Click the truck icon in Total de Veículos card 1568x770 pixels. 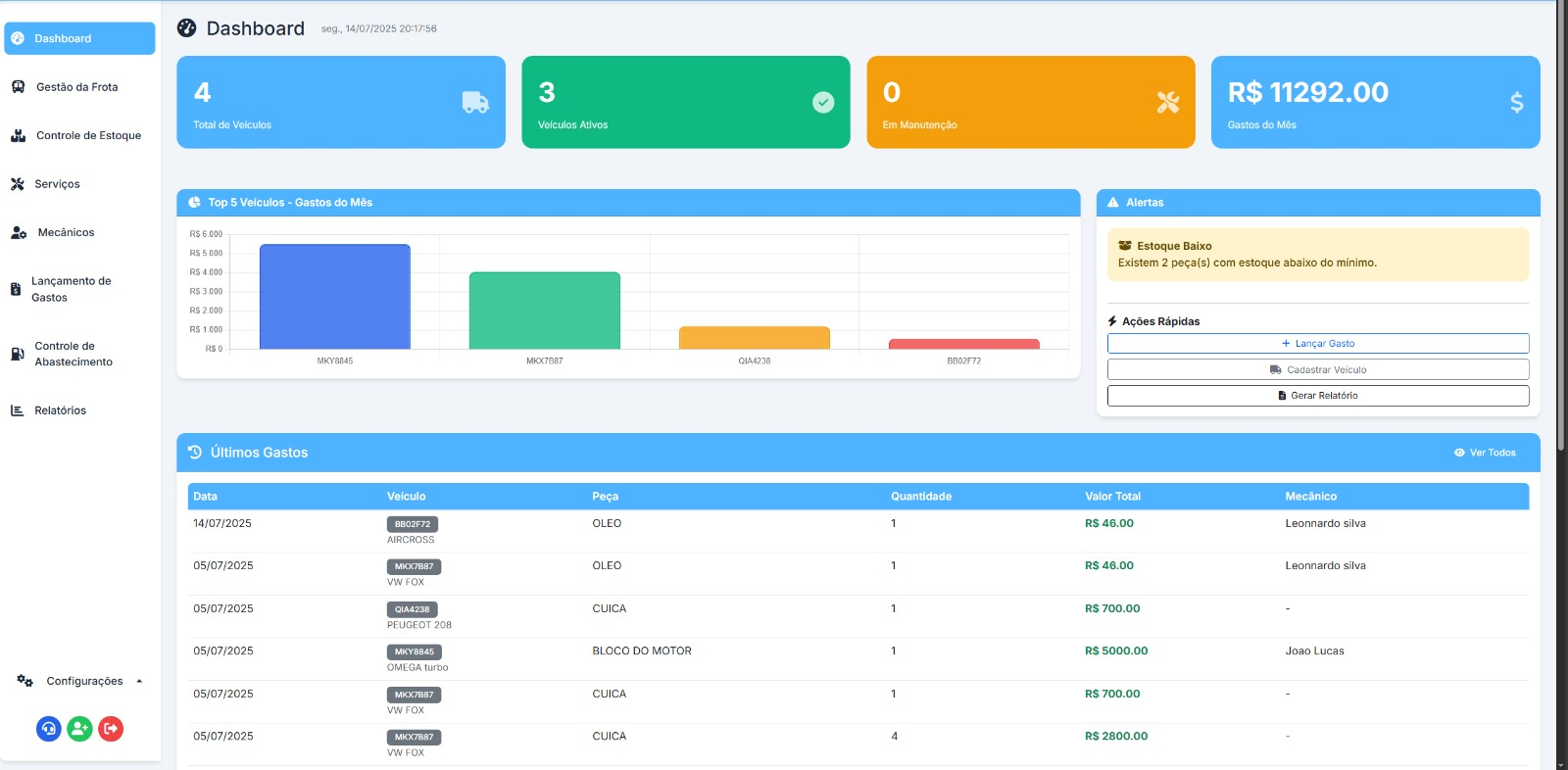475,102
